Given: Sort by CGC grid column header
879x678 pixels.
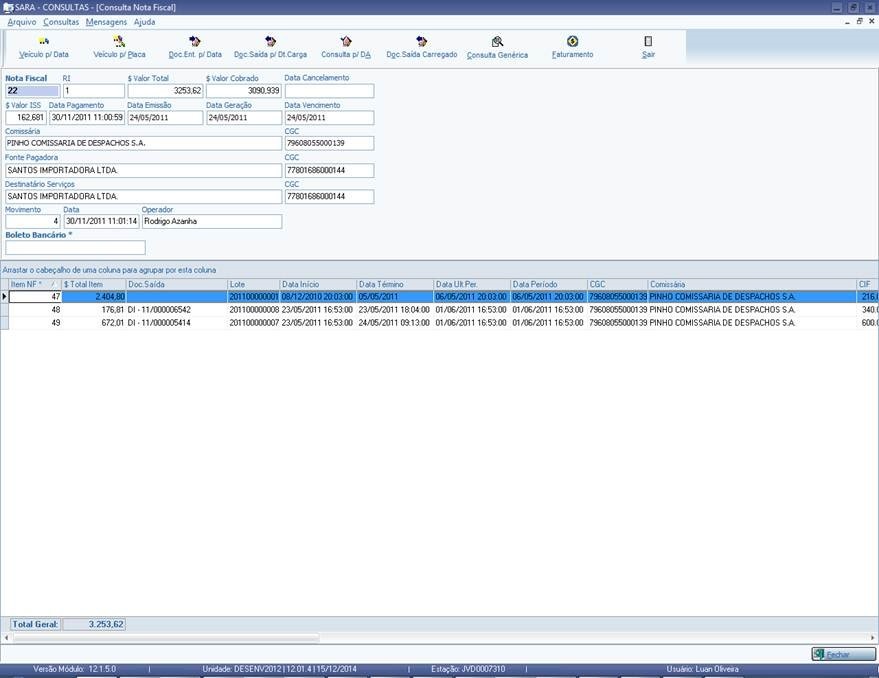Looking at the screenshot, I should [x=618, y=284].
